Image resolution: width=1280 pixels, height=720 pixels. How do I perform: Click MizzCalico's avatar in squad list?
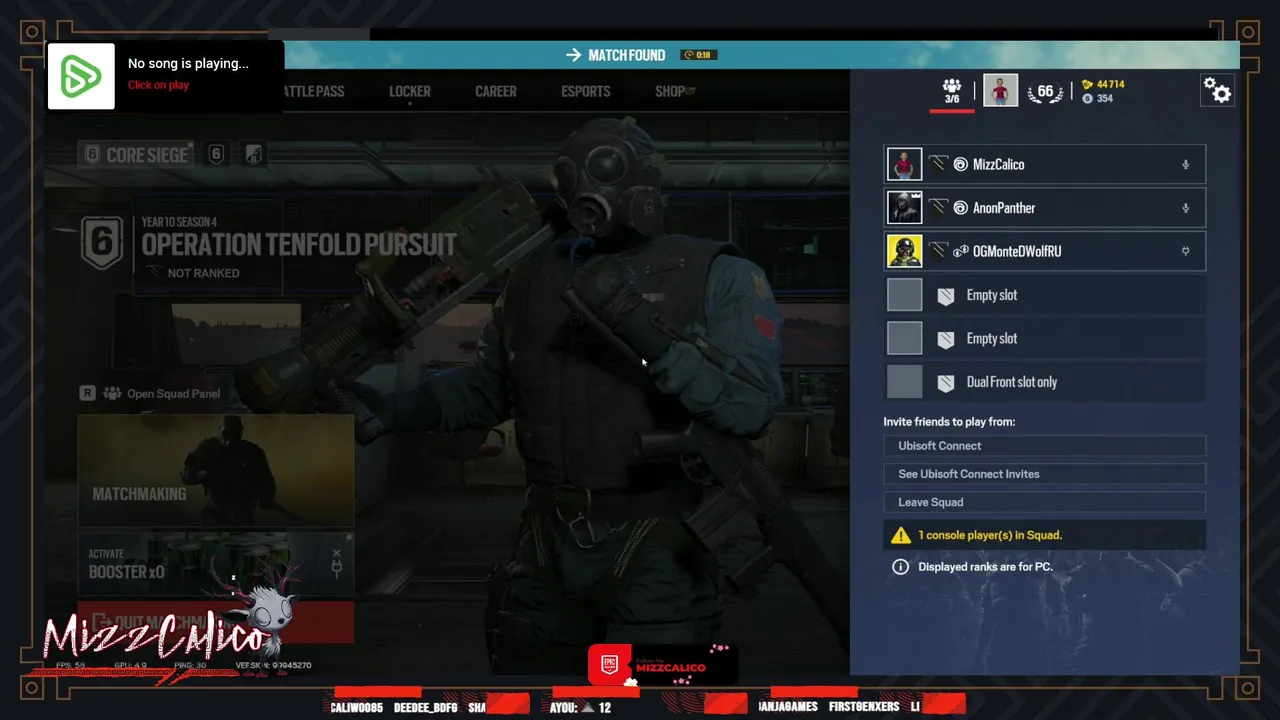[x=904, y=164]
